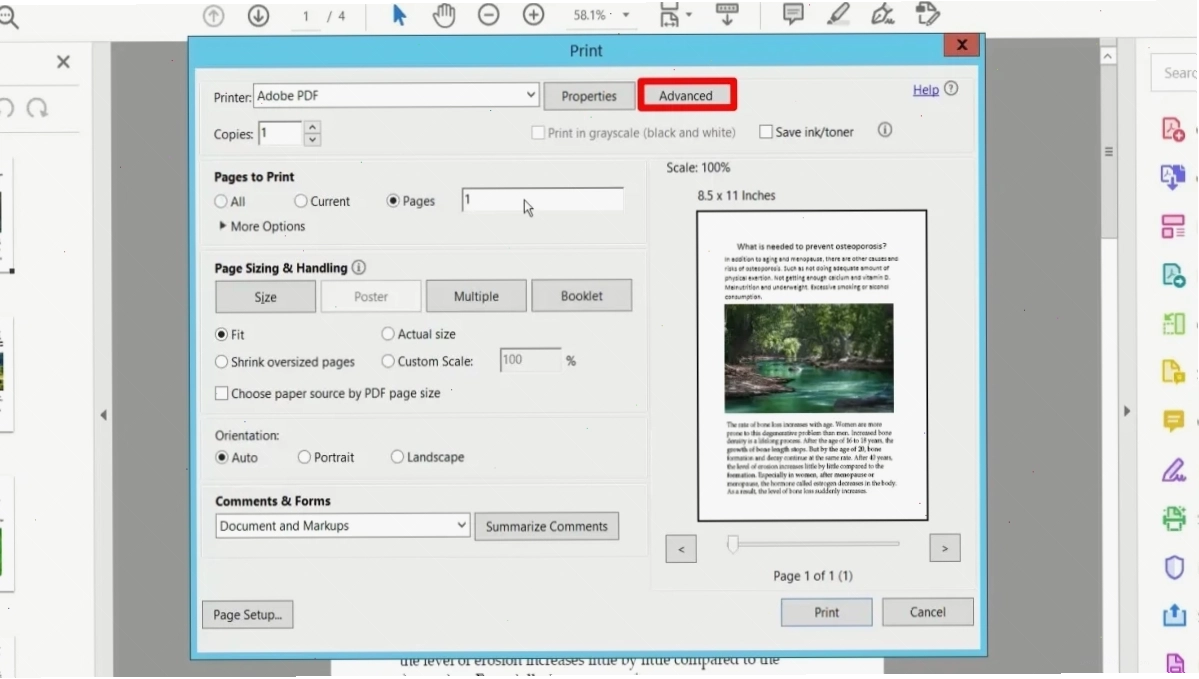Decrease copies with the down stepper arrow
This screenshot has width=1199, height=679.
[x=312, y=140]
